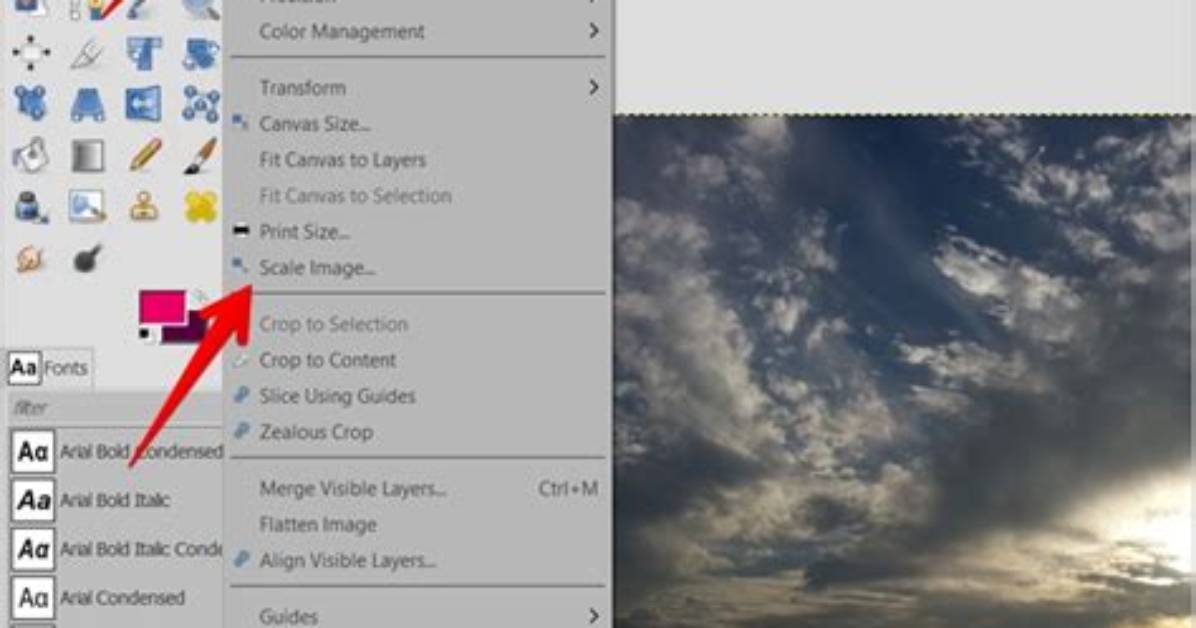Switch to the Fonts tab
This screenshot has width=1196, height=628.
49,368
